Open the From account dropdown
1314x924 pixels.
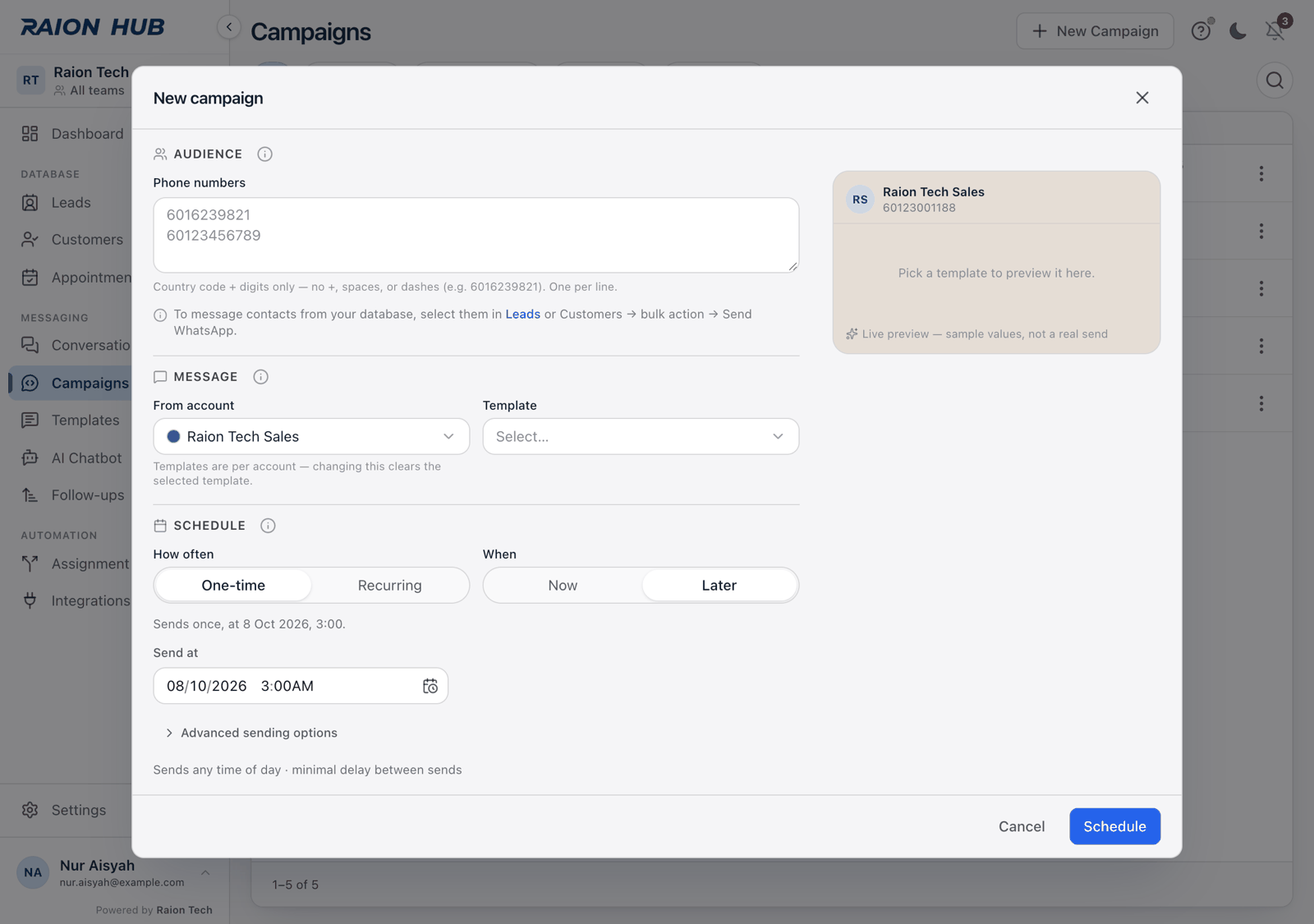[311, 437]
